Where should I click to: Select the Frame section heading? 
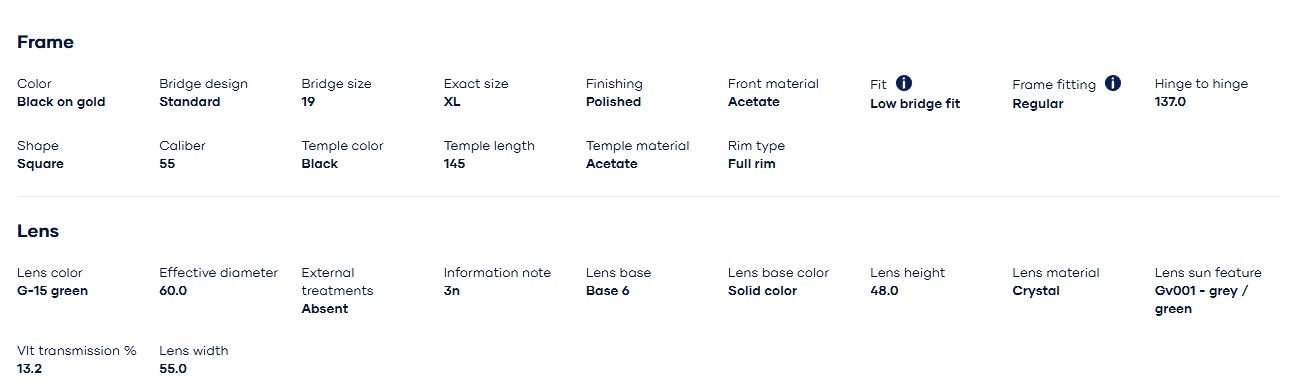(45, 42)
